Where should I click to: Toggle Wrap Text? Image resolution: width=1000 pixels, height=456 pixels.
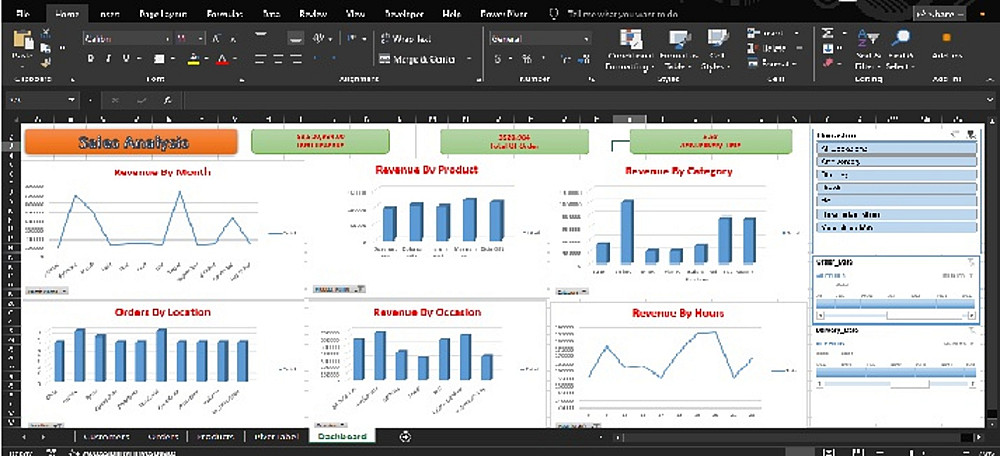(406, 39)
